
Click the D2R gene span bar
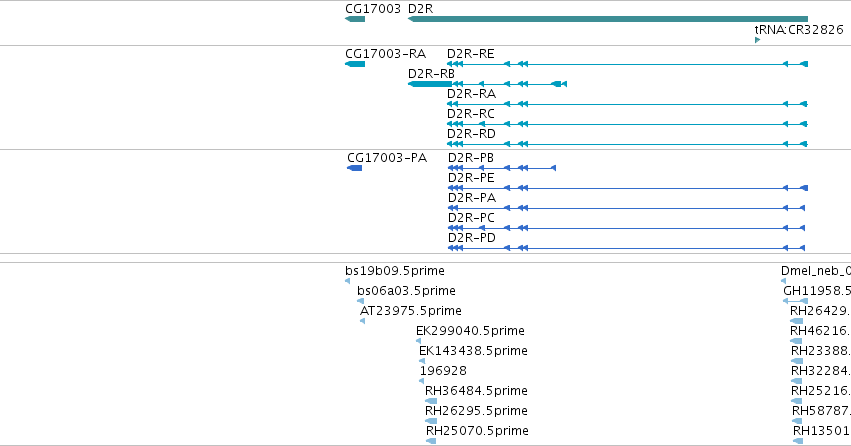coord(608,19)
